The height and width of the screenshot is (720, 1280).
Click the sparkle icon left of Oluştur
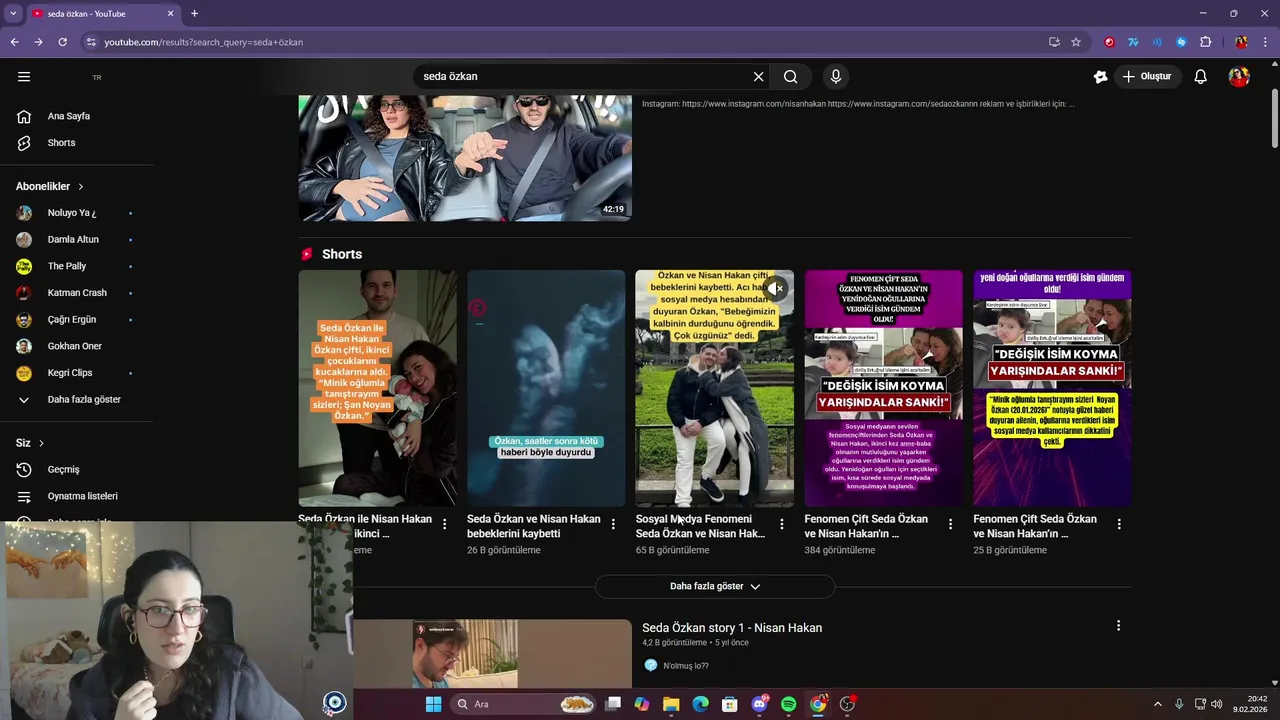[1100, 77]
